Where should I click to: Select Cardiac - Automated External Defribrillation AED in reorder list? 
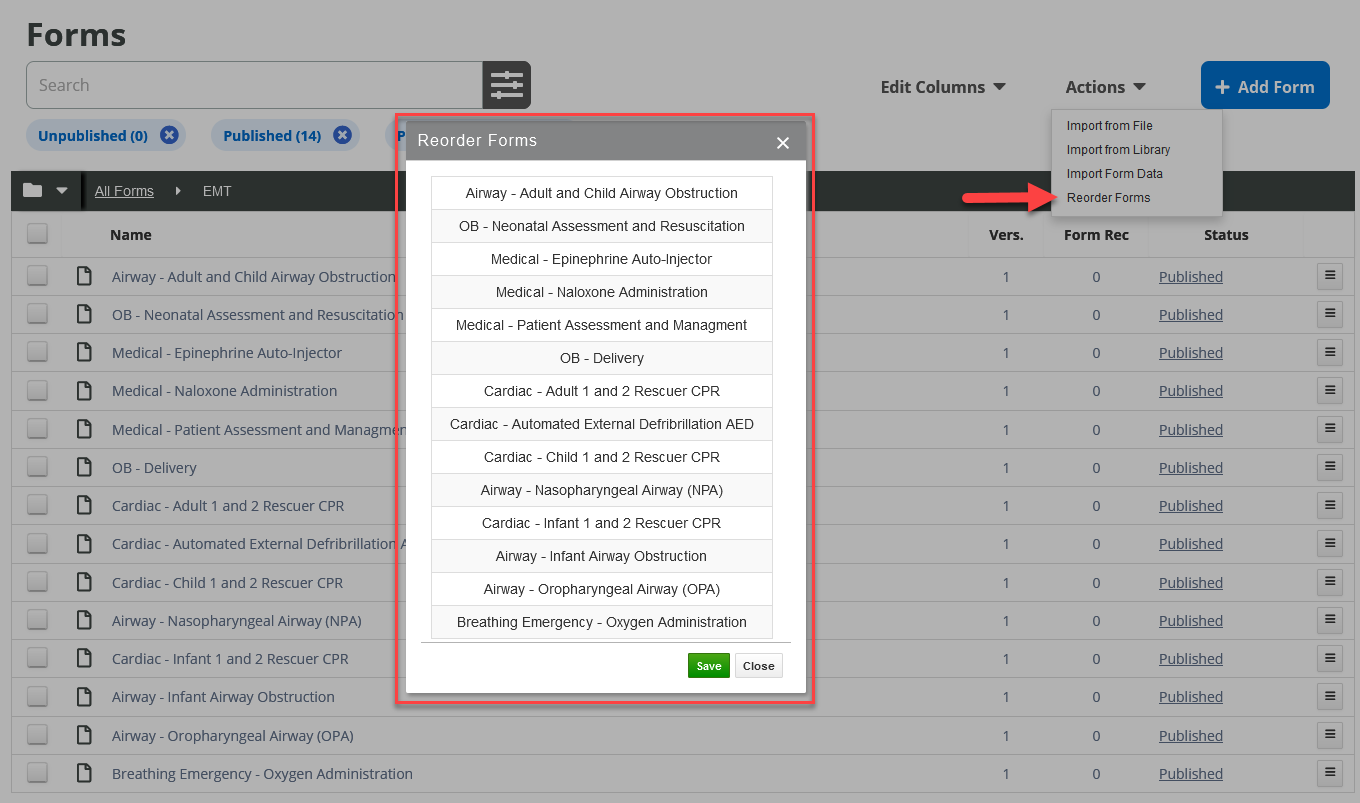pyautogui.click(x=602, y=424)
